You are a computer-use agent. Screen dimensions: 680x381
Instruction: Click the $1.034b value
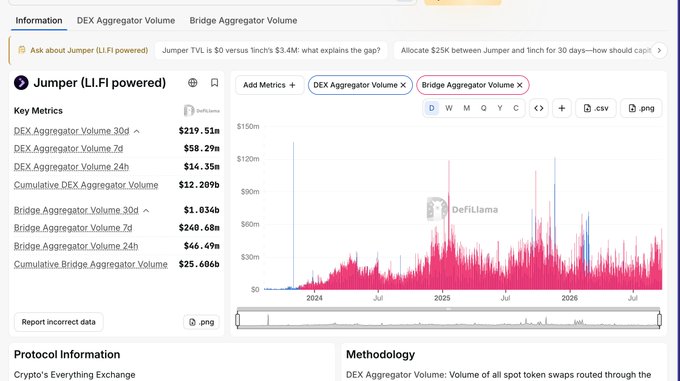(x=202, y=210)
